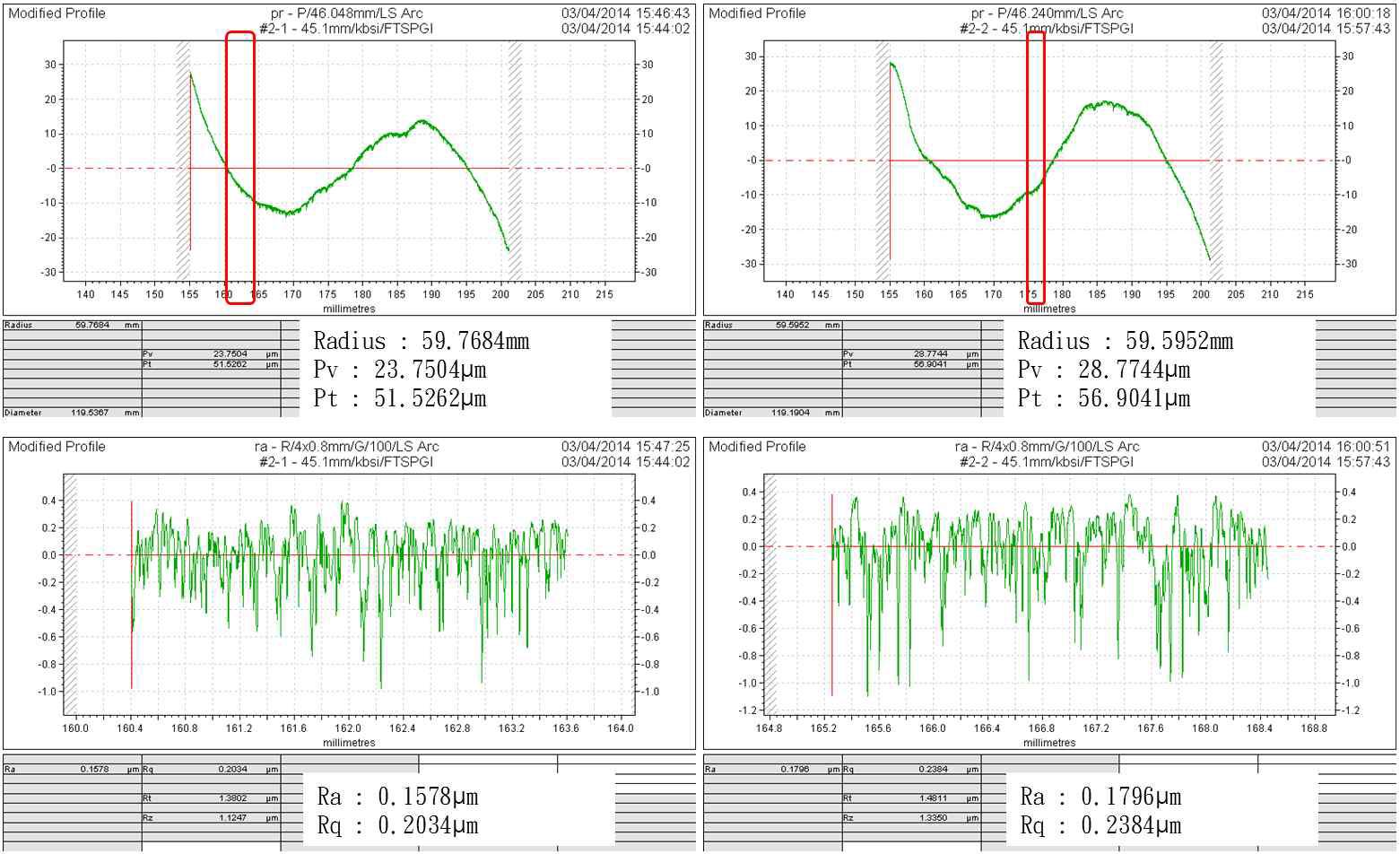Click the timestamp '03/04/2014 16:00:18'

coord(1326,13)
